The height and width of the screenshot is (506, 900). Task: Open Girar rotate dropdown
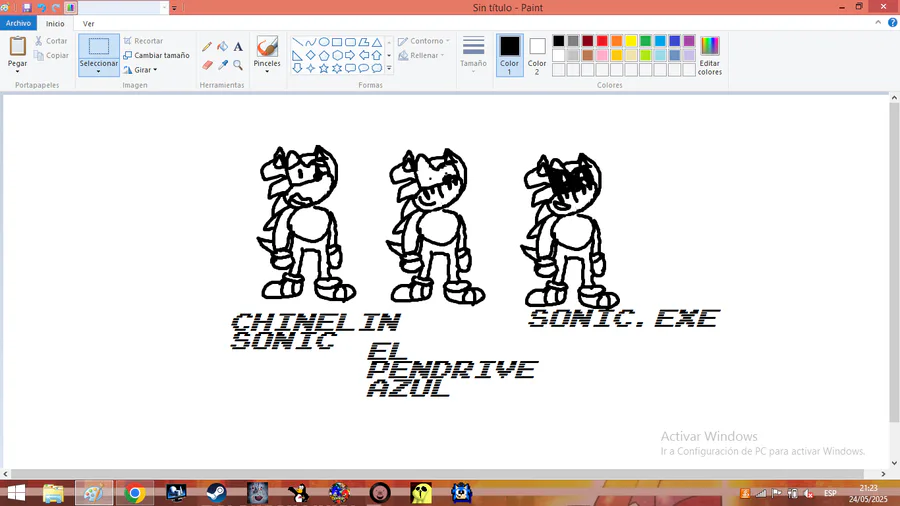(x=140, y=69)
